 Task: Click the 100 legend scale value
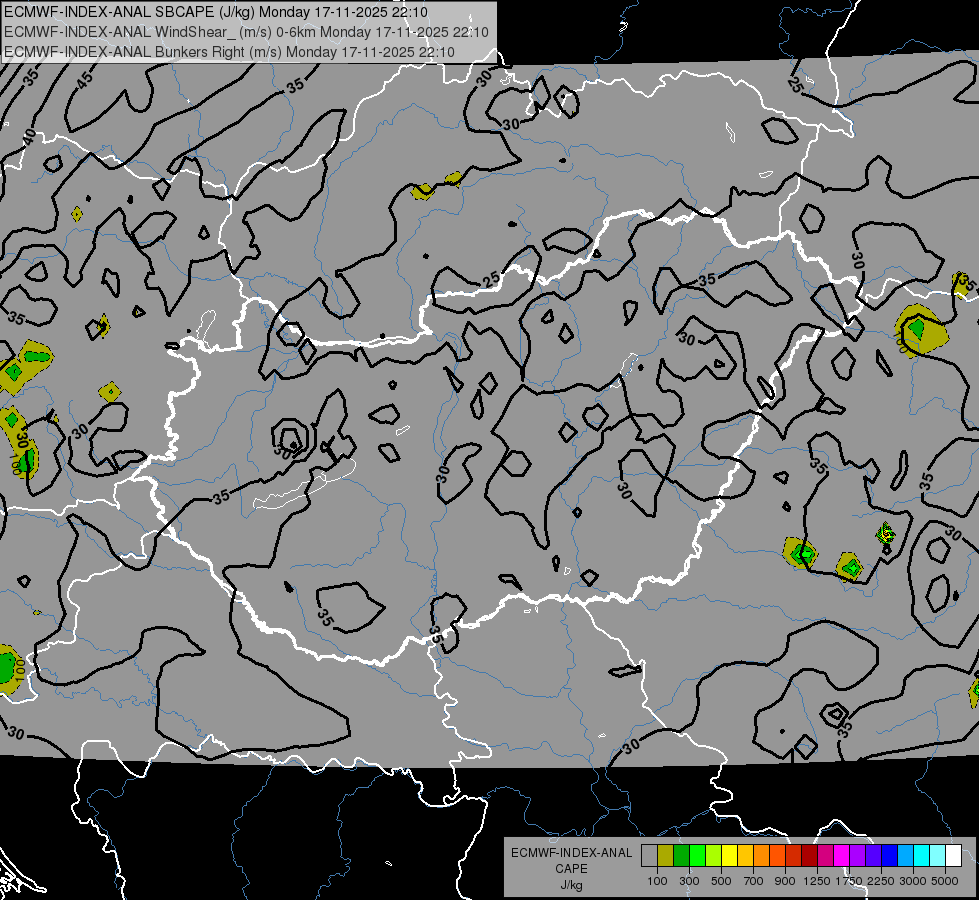click(657, 881)
